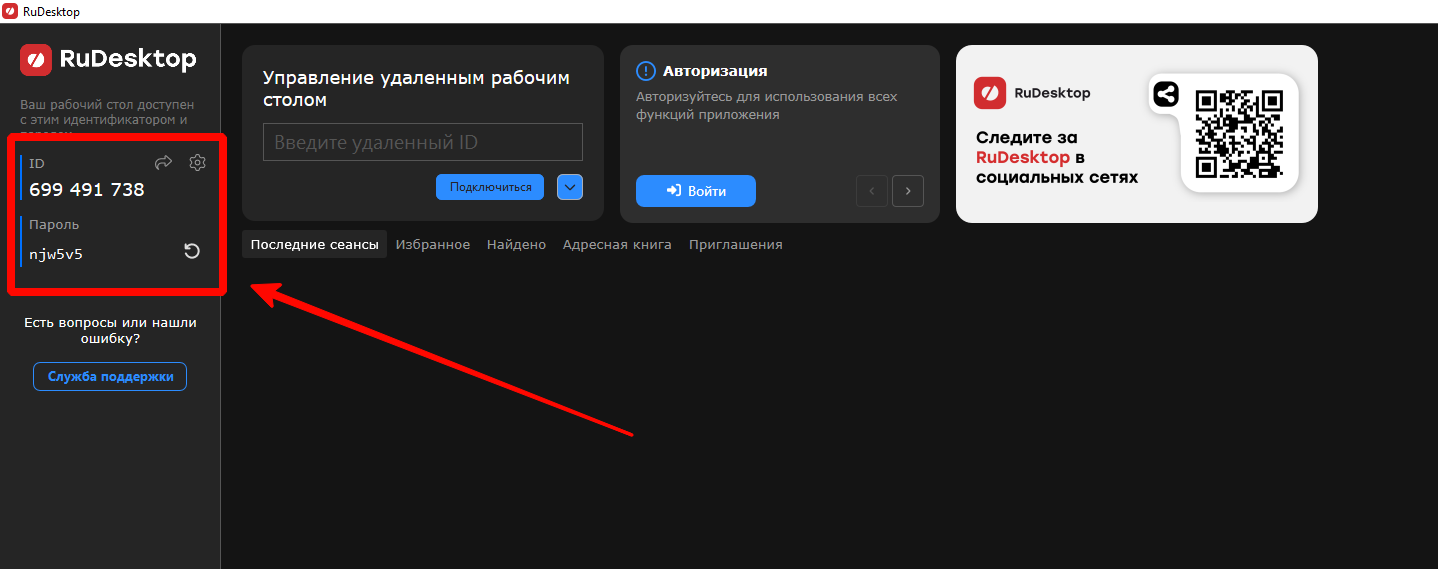Expand connect options dropdown arrow

click(x=570, y=187)
